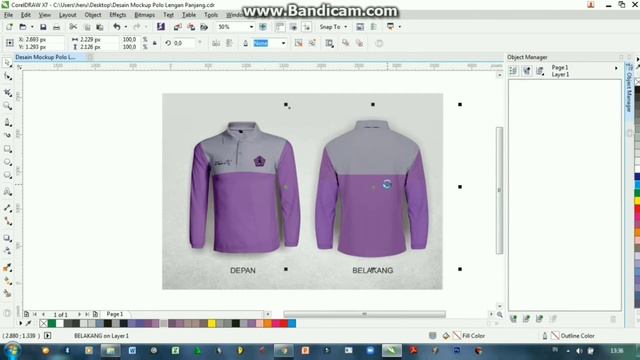Select the Connector tool
Viewport: 640px width, 360px height.
(7, 221)
